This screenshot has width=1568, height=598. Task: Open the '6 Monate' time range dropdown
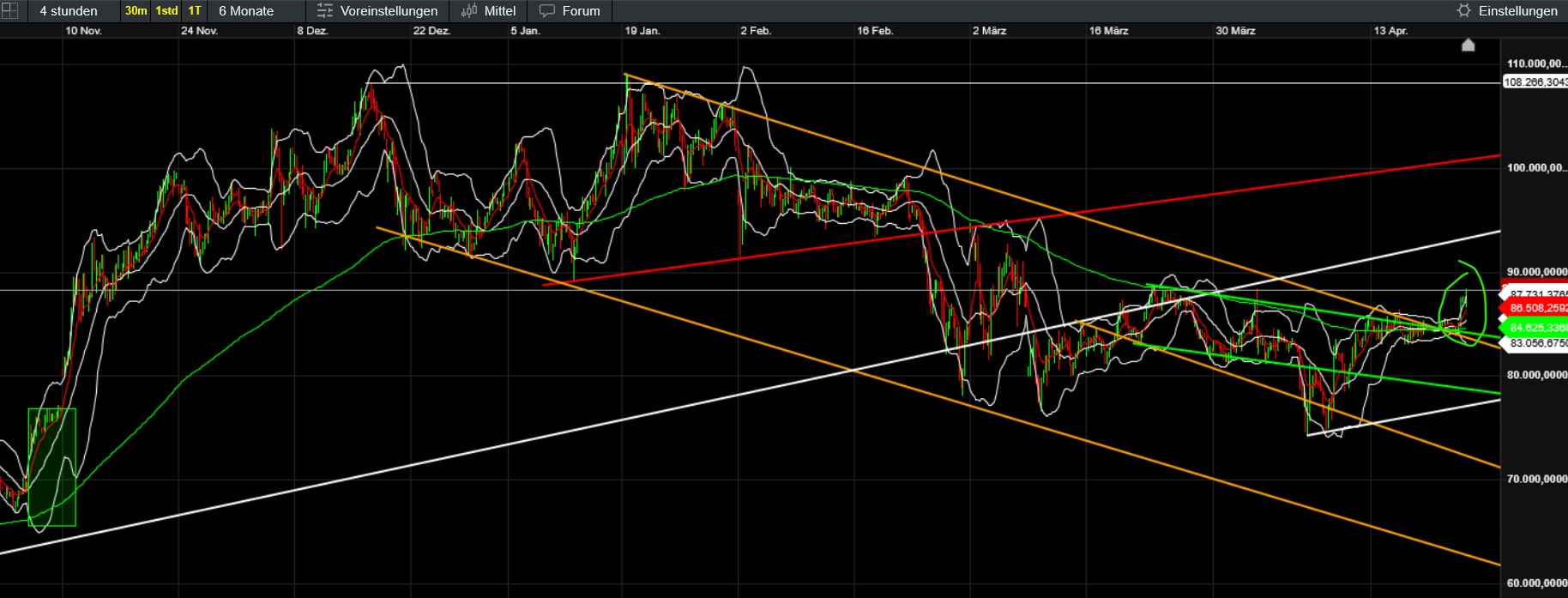click(246, 11)
